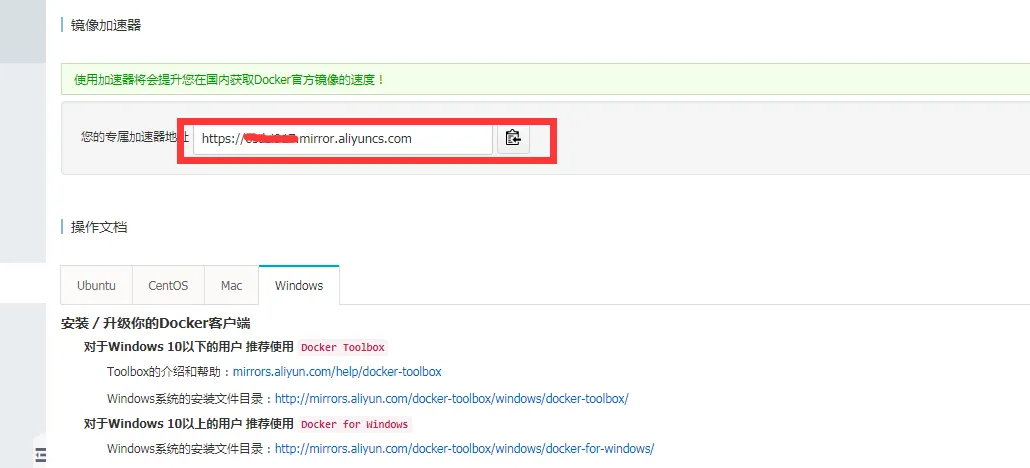The image size is (1030, 468).
Task: Click the 您的专属加速器地址 label
Action: (134, 137)
